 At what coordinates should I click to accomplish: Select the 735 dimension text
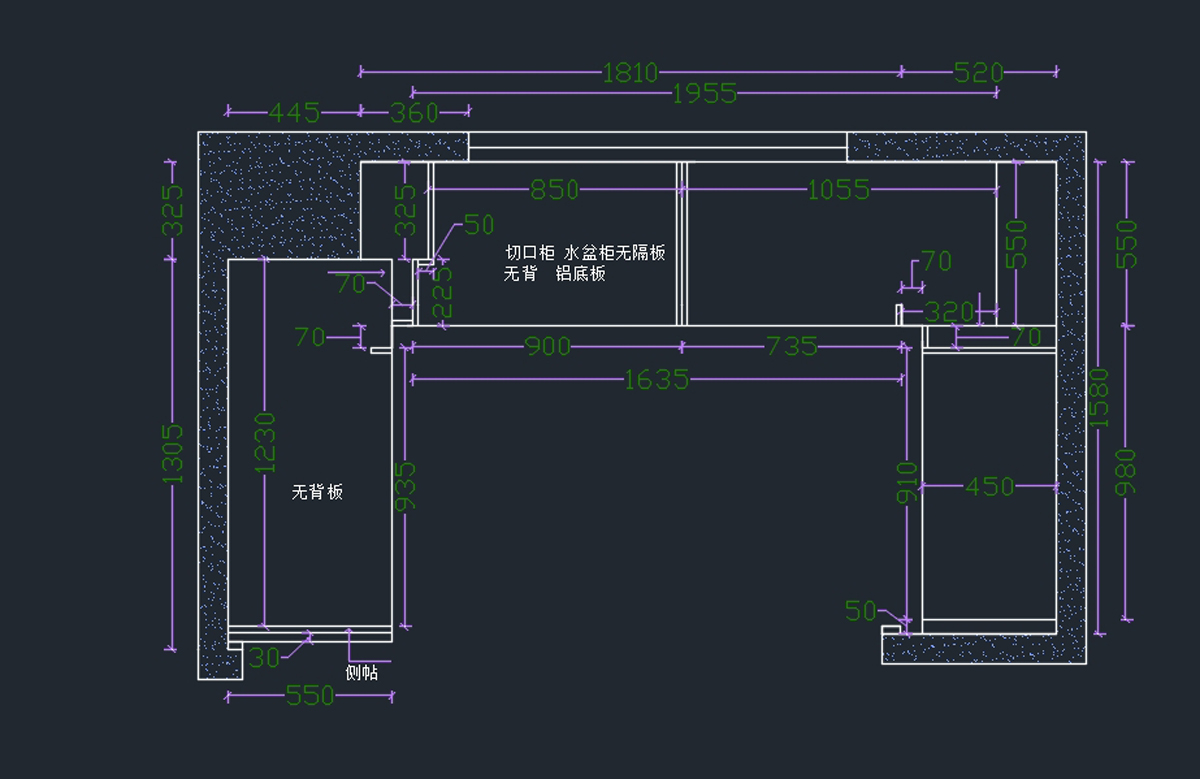(791, 347)
